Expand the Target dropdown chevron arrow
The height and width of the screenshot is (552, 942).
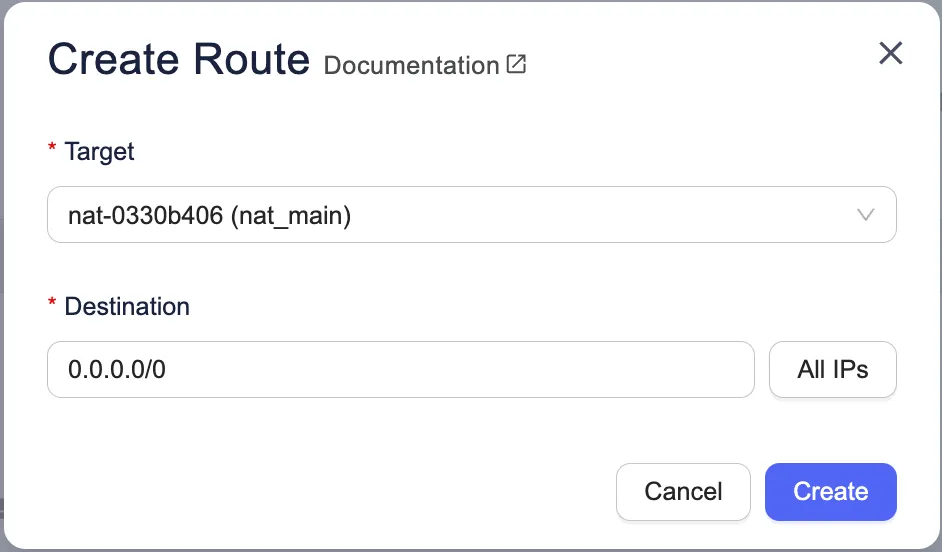point(865,215)
